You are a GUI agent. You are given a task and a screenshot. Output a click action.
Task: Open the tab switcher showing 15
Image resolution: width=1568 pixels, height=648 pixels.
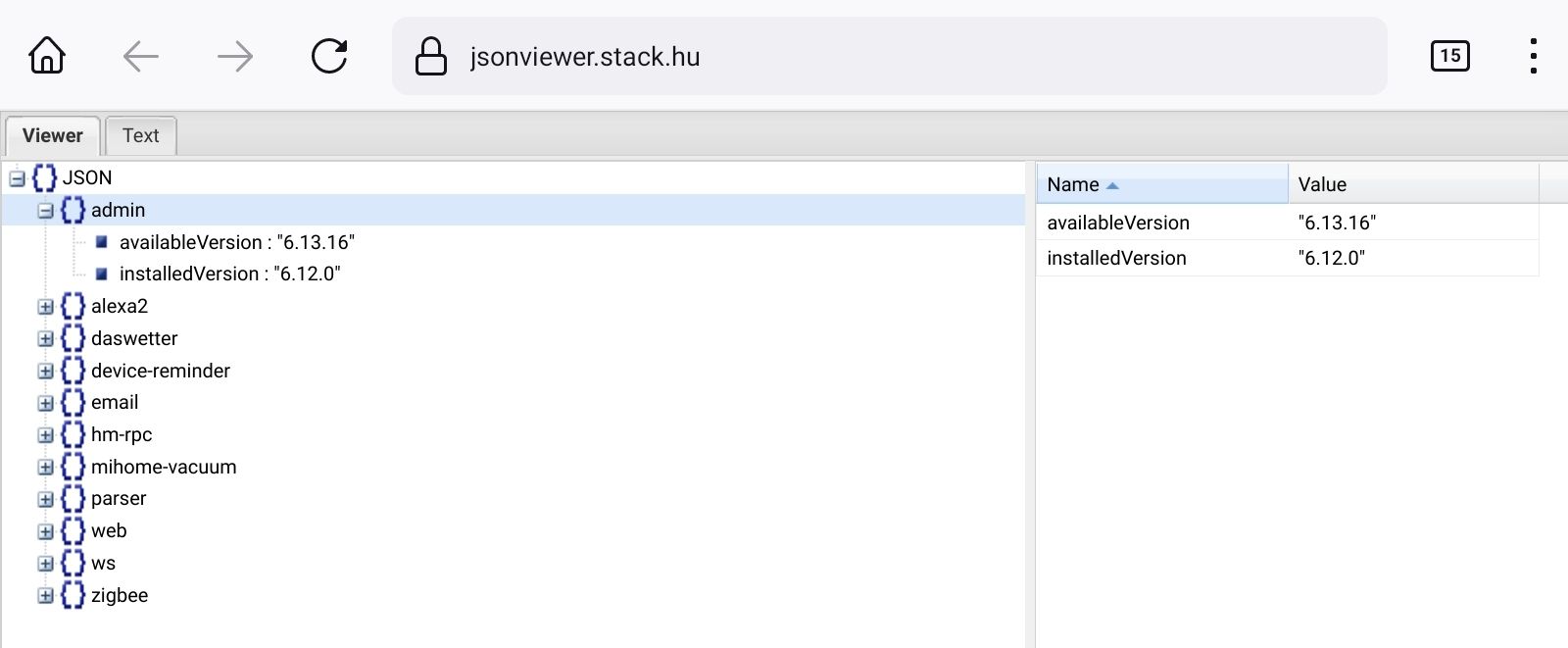coord(1449,56)
